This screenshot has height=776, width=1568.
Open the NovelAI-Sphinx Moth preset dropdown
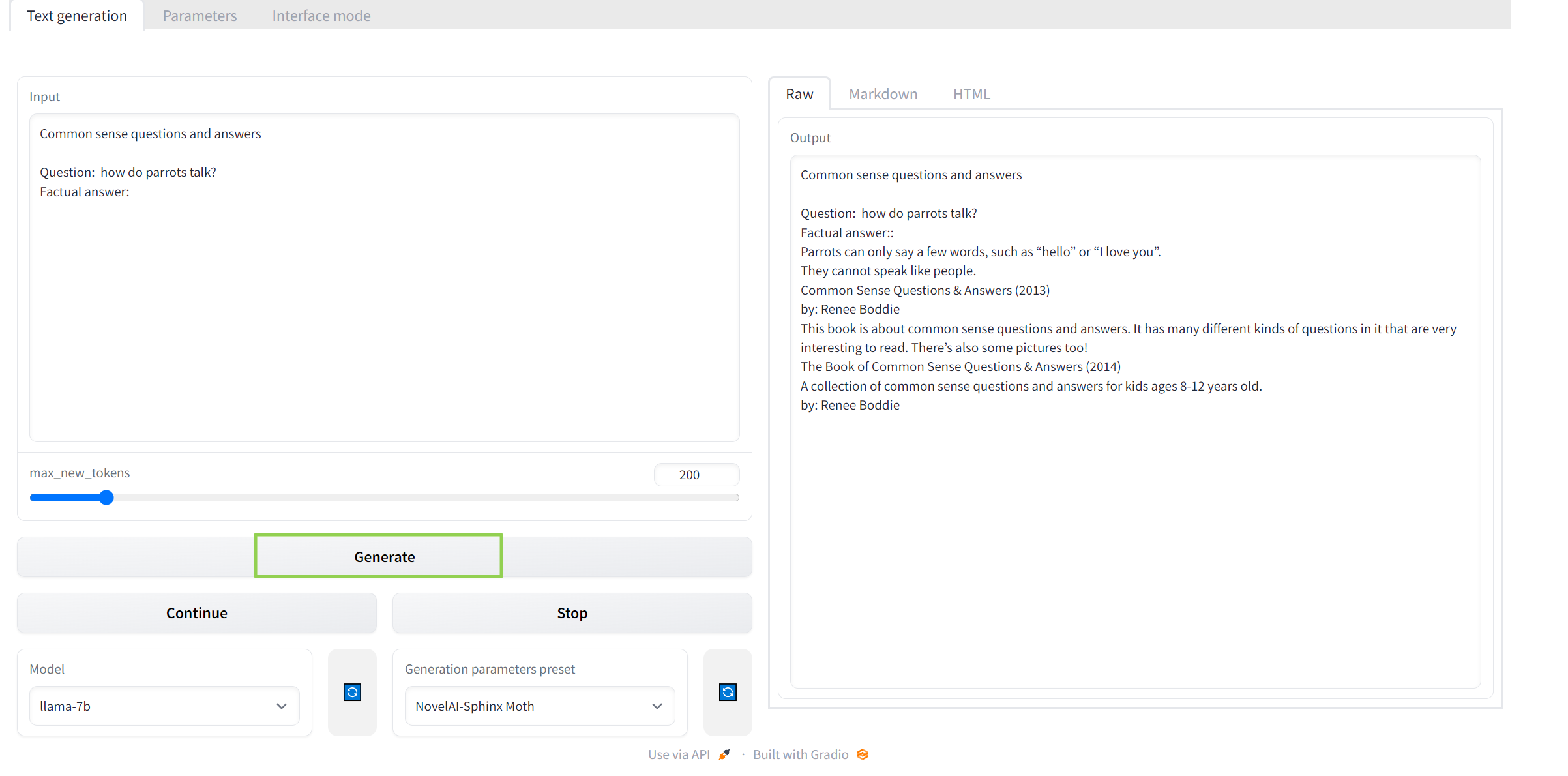pyautogui.click(x=540, y=706)
